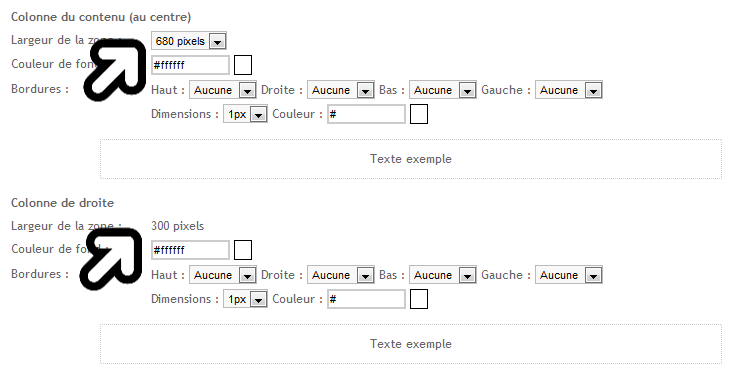Open right column border color swatch
Image resolution: width=752 pixels, height=374 pixels.
tap(419, 299)
